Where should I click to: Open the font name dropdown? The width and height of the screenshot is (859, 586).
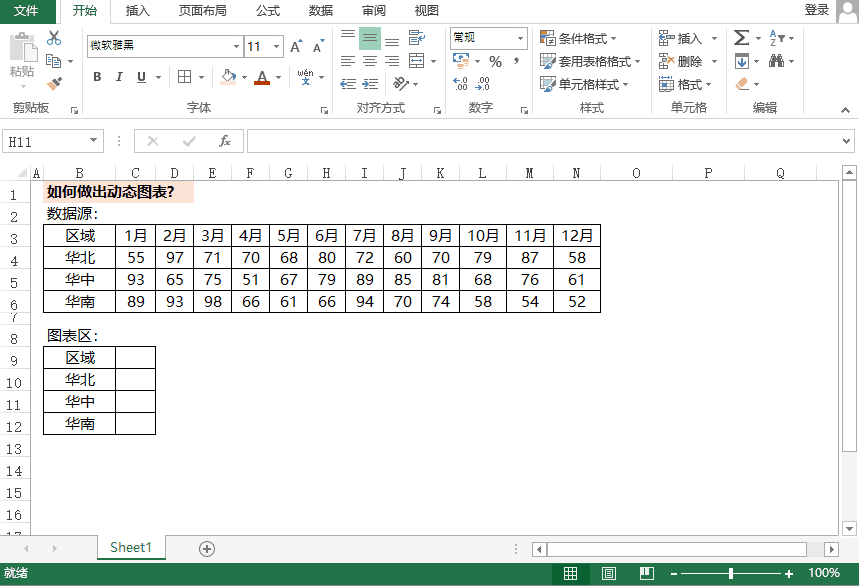click(x=236, y=46)
